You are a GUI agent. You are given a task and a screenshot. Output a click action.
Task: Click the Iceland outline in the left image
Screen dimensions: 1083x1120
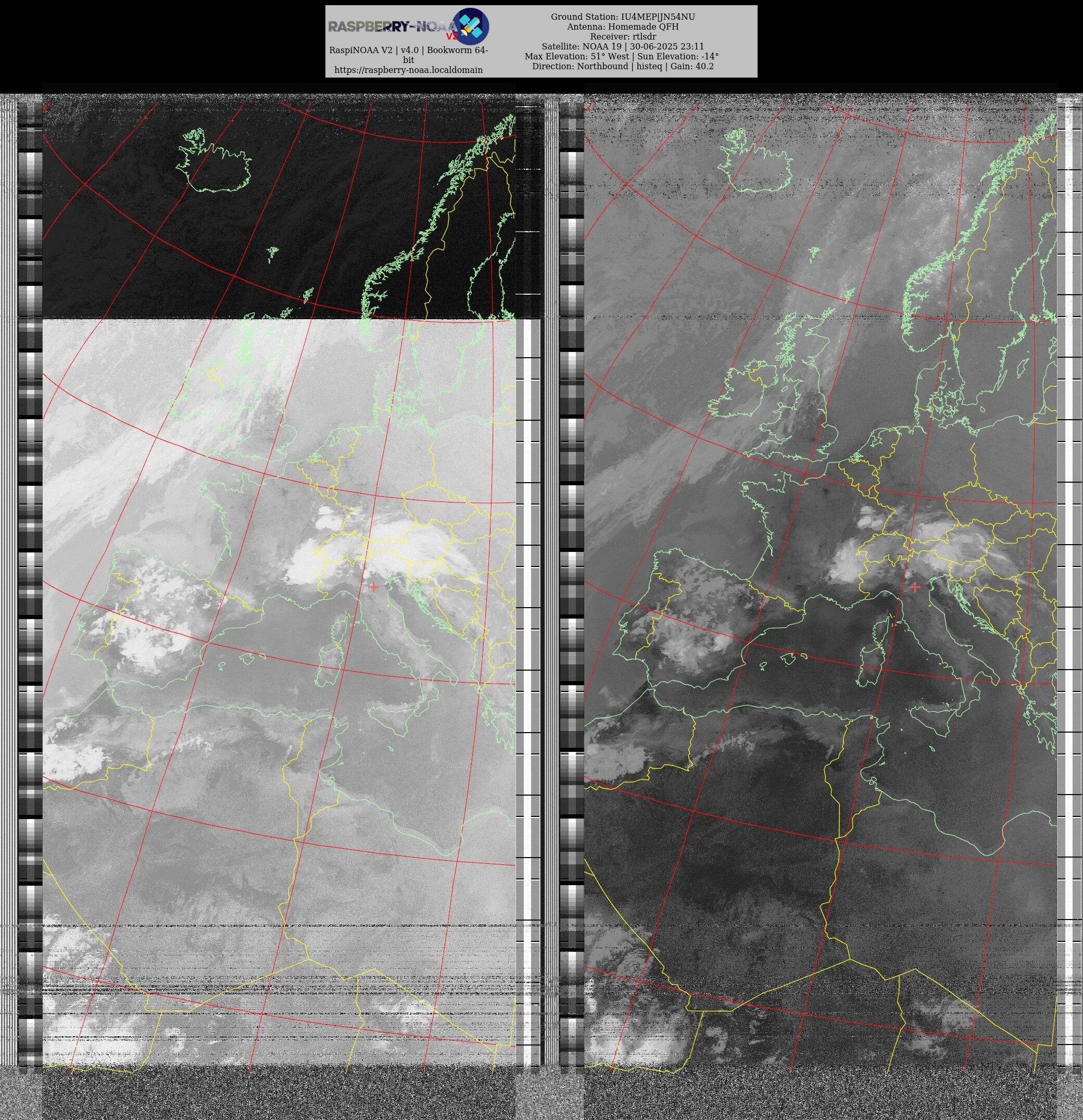tap(213, 160)
